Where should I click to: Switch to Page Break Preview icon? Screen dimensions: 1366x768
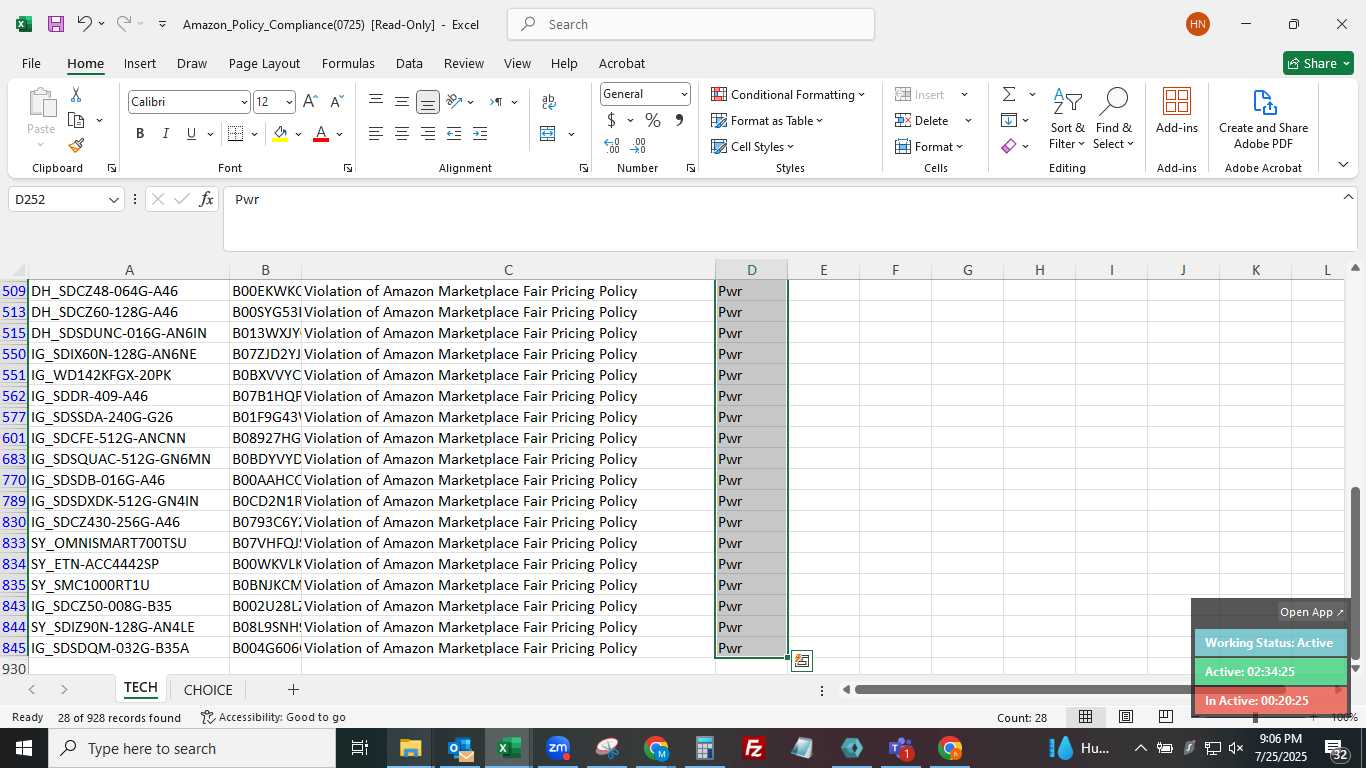pos(1166,717)
